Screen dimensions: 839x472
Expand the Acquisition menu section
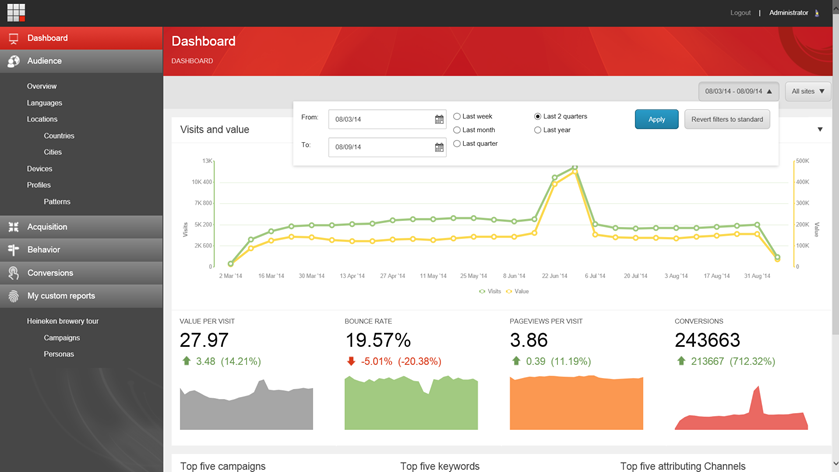pyautogui.click(x=81, y=227)
